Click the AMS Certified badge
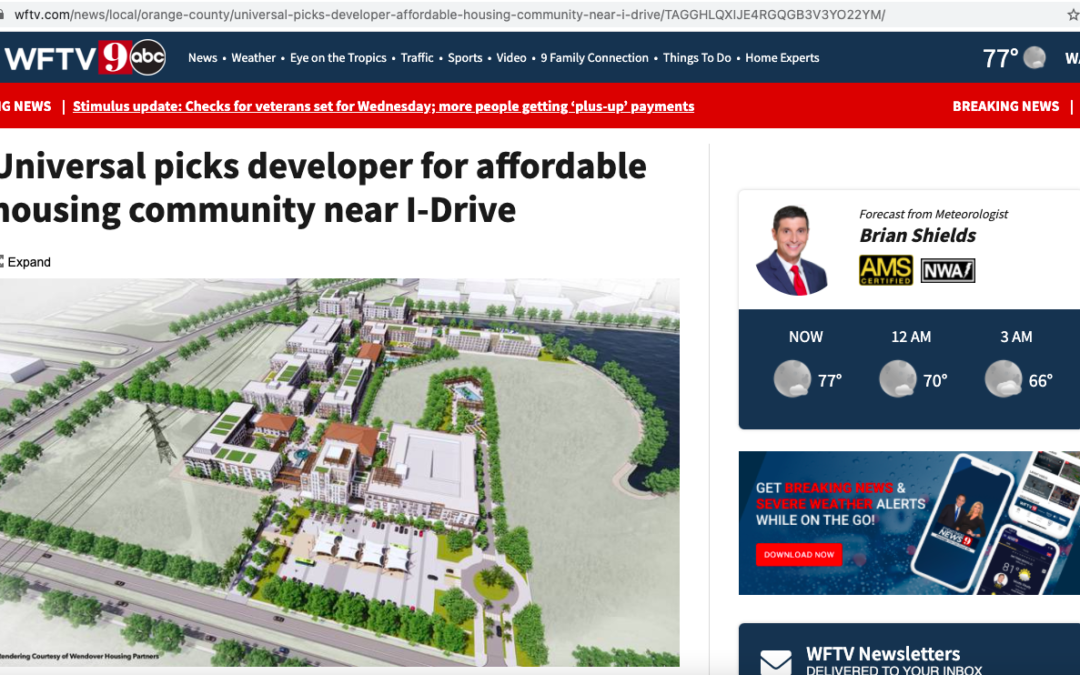The width and height of the screenshot is (1080, 675). 886,270
